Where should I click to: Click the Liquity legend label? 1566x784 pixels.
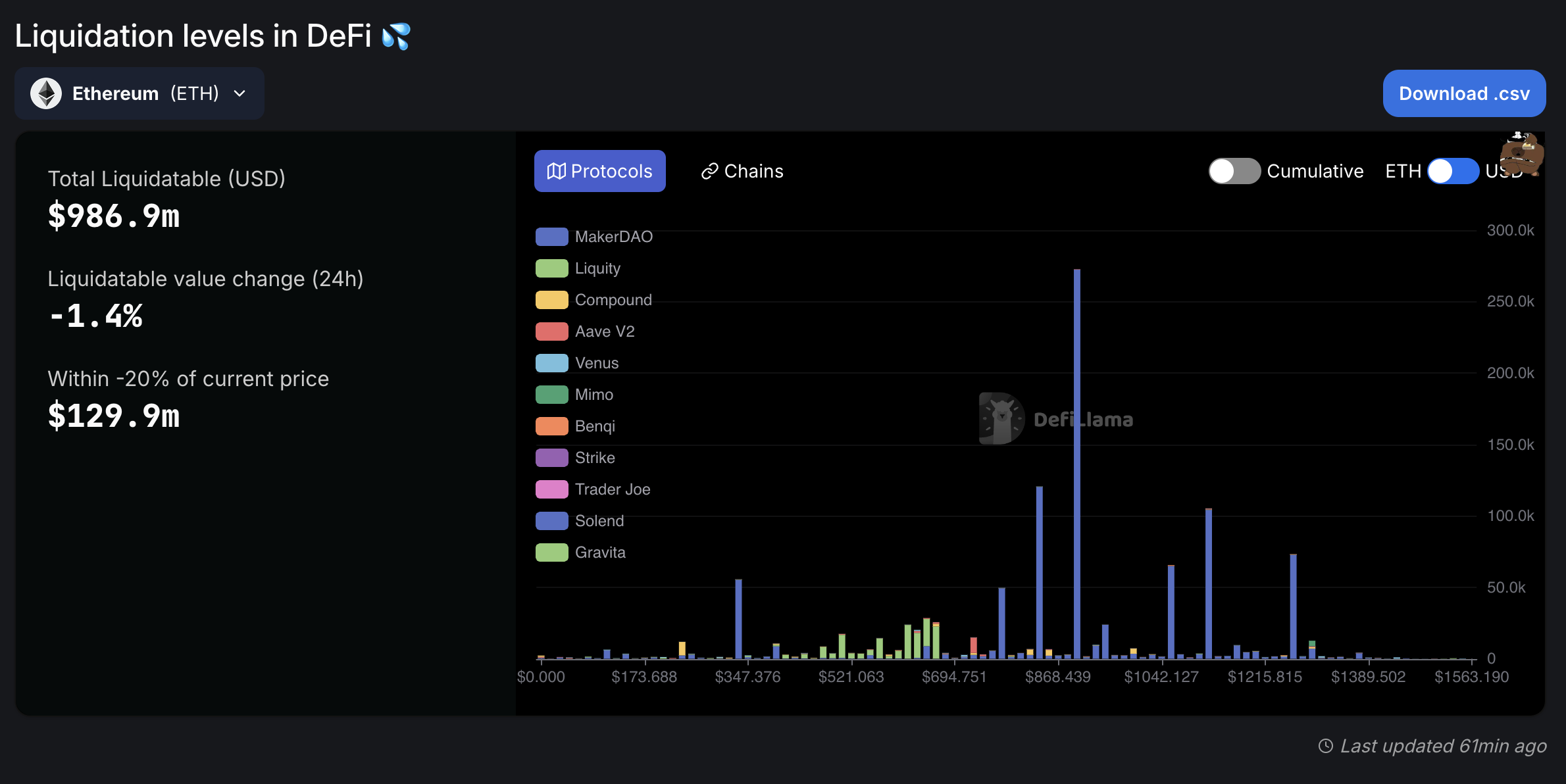(597, 268)
